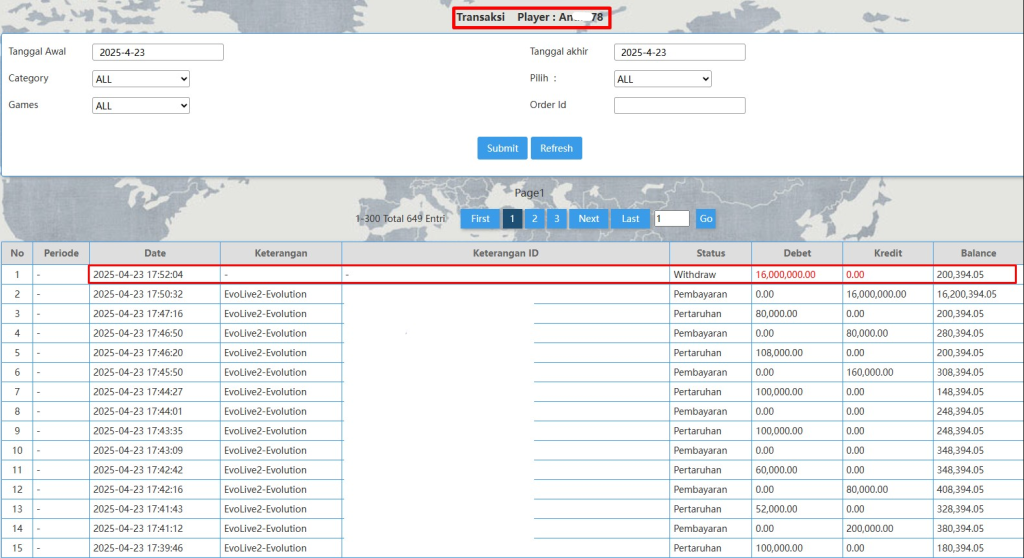The width and height of the screenshot is (1024, 558).
Task: Click the page number input box
Action: pos(671,219)
